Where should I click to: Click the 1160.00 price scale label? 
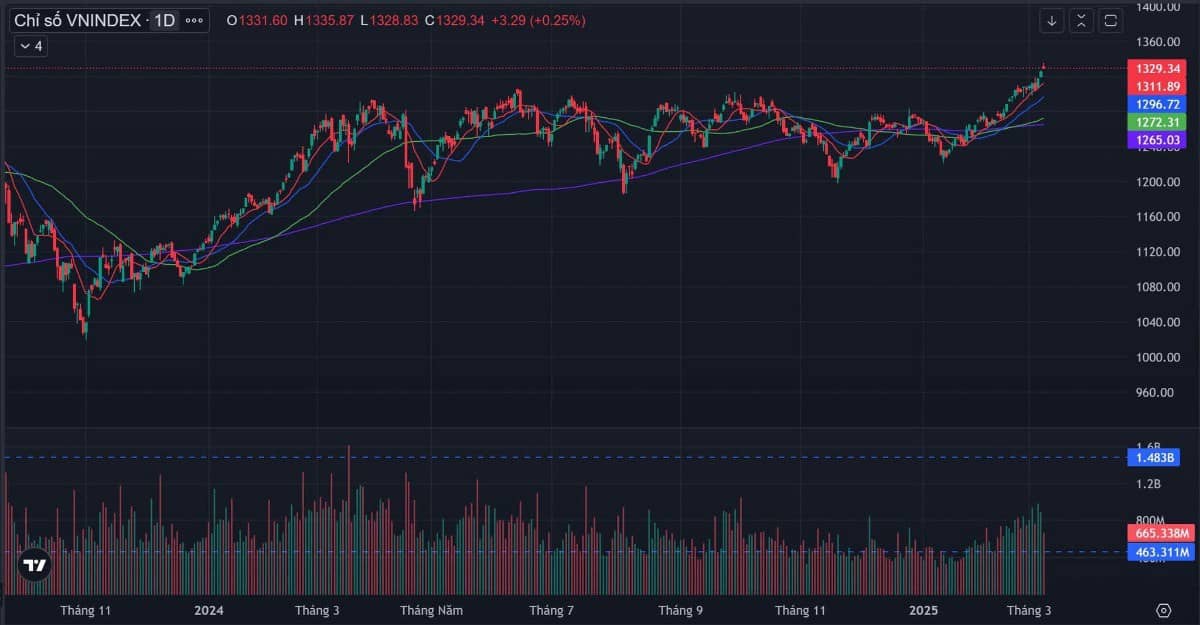1159,217
